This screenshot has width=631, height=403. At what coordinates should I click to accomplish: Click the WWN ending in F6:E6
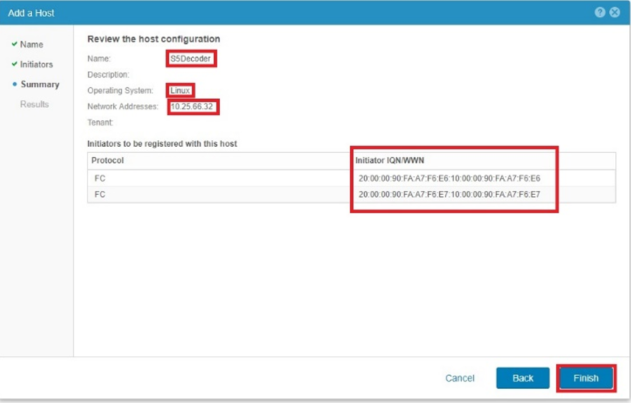[449, 178]
